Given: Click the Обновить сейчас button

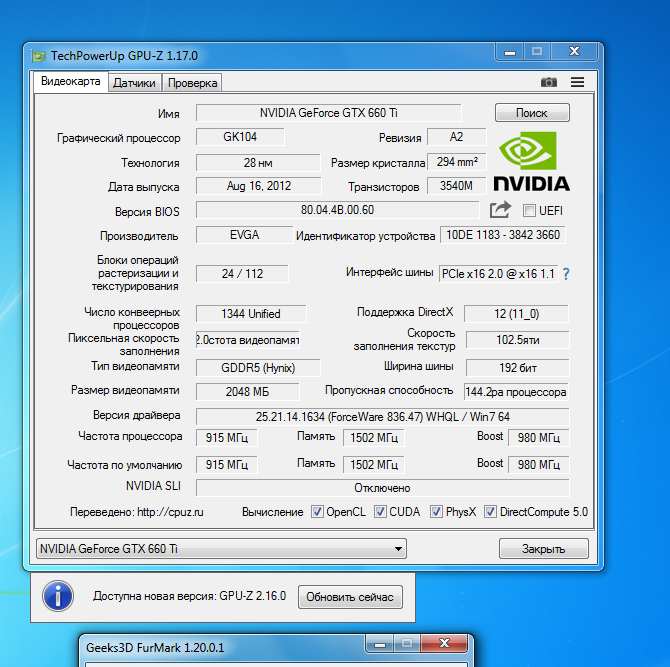Looking at the screenshot, I should 350,597.
